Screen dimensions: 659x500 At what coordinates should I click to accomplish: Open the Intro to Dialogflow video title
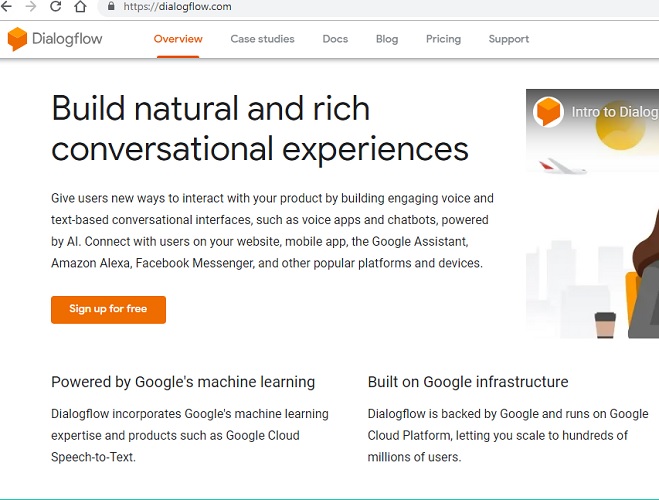pos(615,112)
